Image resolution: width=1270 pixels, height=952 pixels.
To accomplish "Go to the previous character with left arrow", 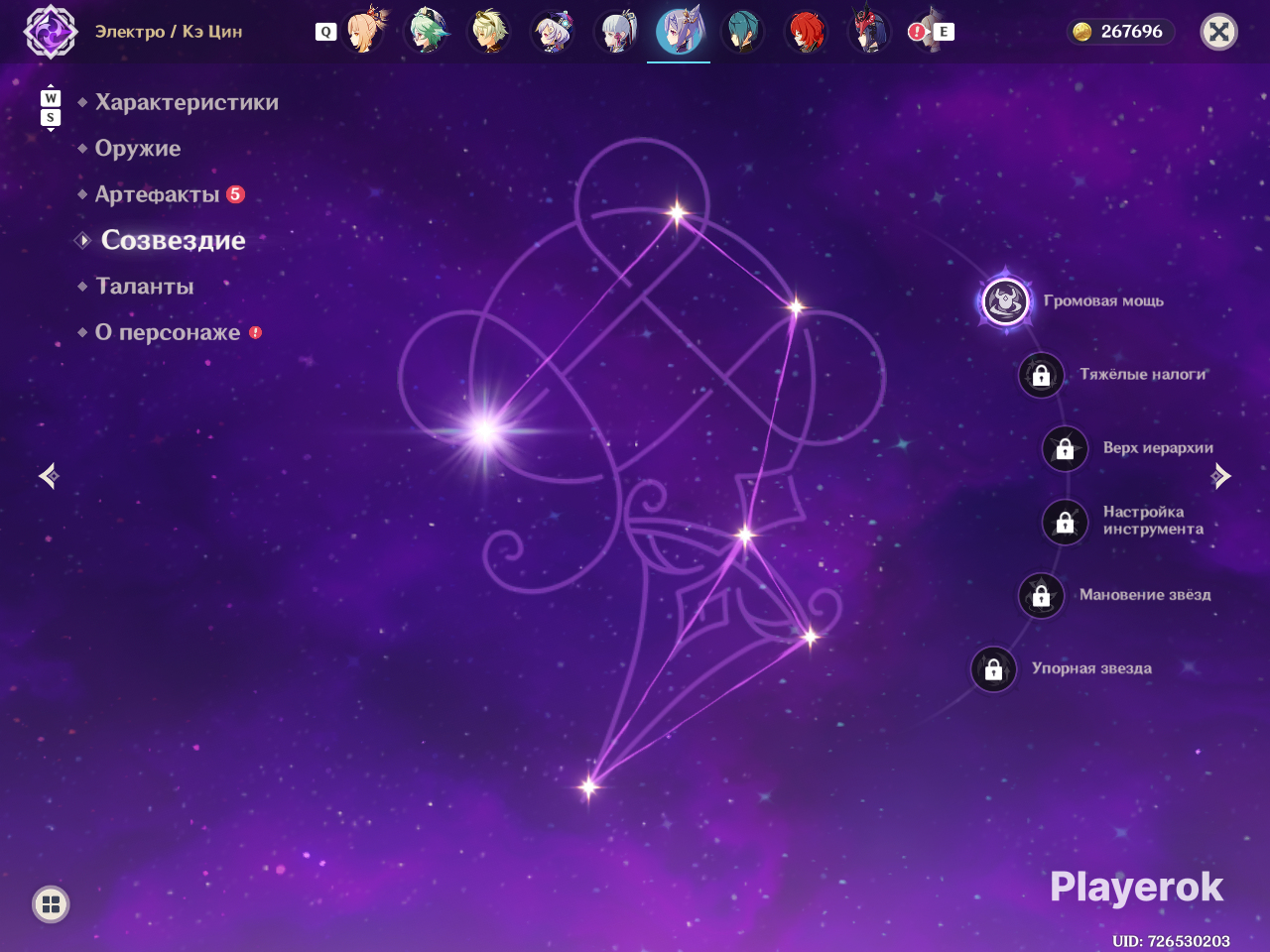I will coord(49,476).
